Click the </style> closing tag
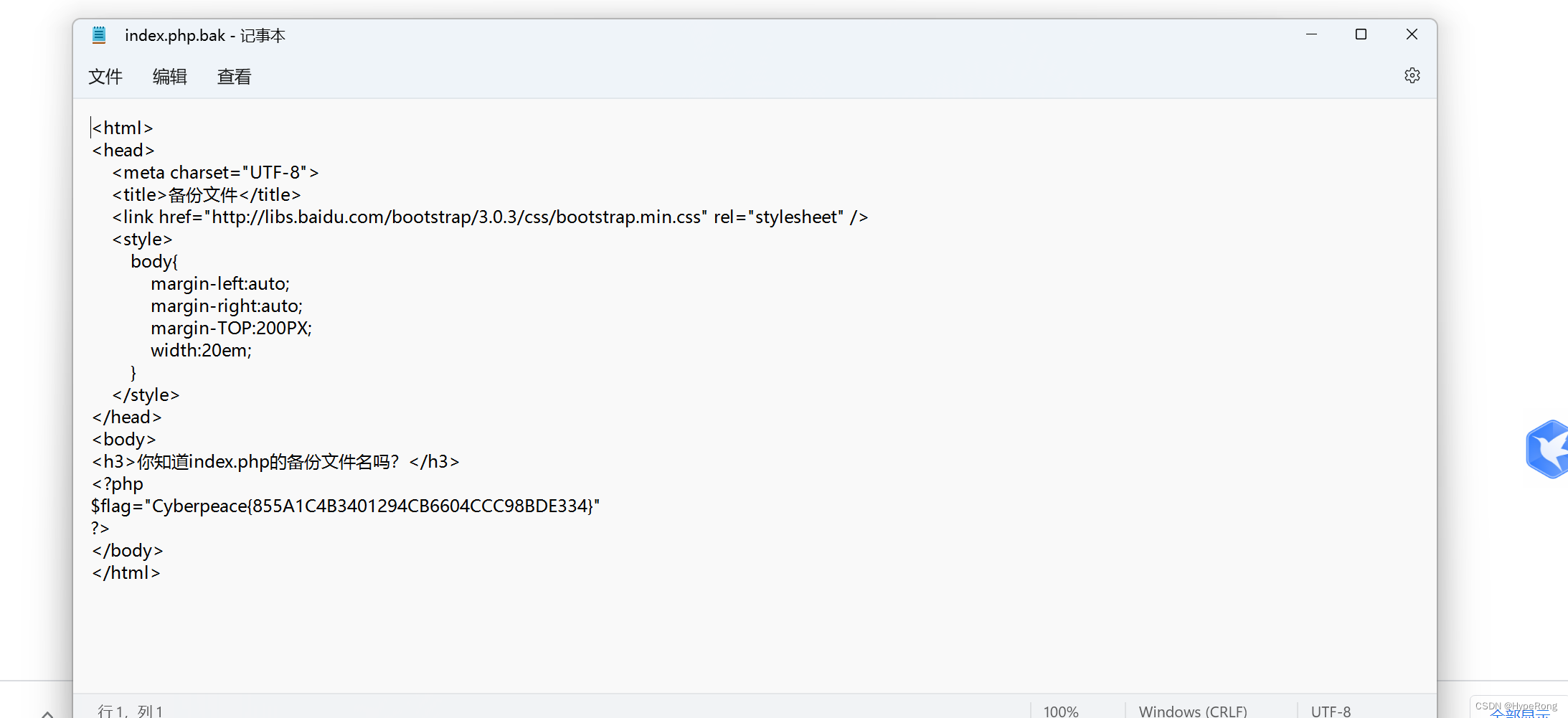Screen dimensions: 1568x718 coord(146,395)
